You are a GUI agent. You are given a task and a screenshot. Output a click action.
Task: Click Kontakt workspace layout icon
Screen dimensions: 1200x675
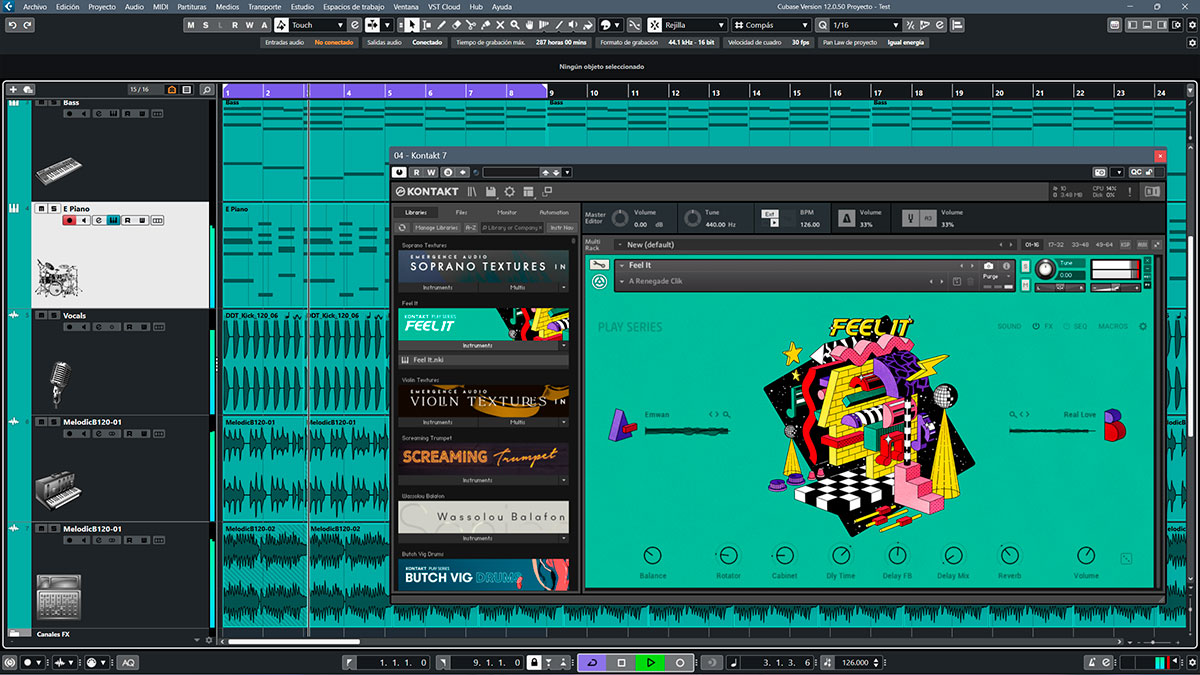coord(528,191)
